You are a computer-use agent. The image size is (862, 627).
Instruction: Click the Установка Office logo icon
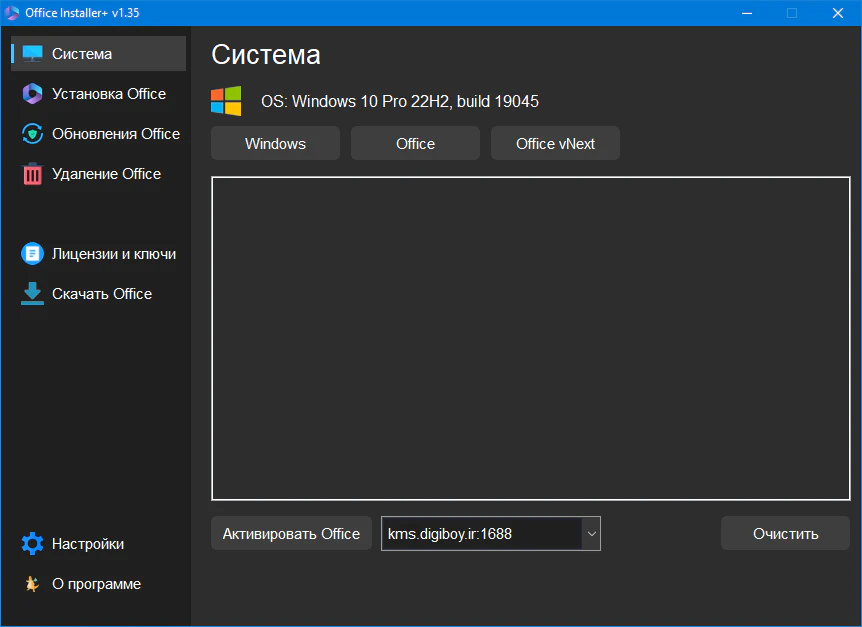click(x=33, y=94)
